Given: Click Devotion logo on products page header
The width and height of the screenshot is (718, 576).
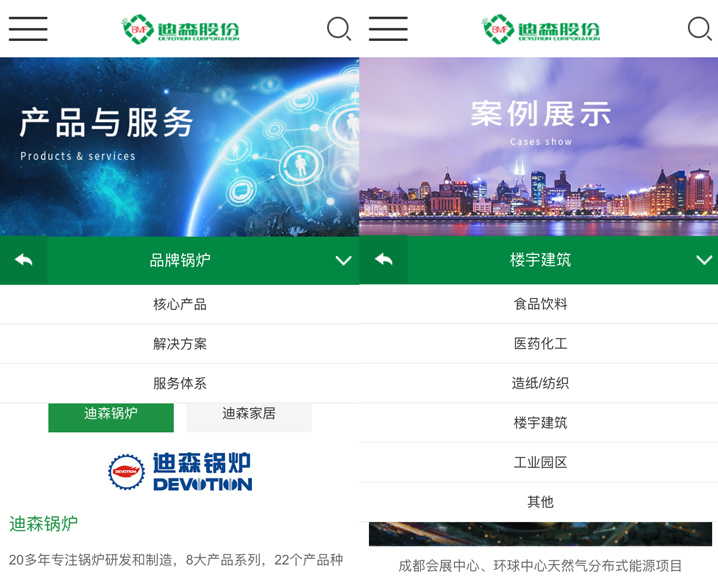Looking at the screenshot, I should pos(180,29).
